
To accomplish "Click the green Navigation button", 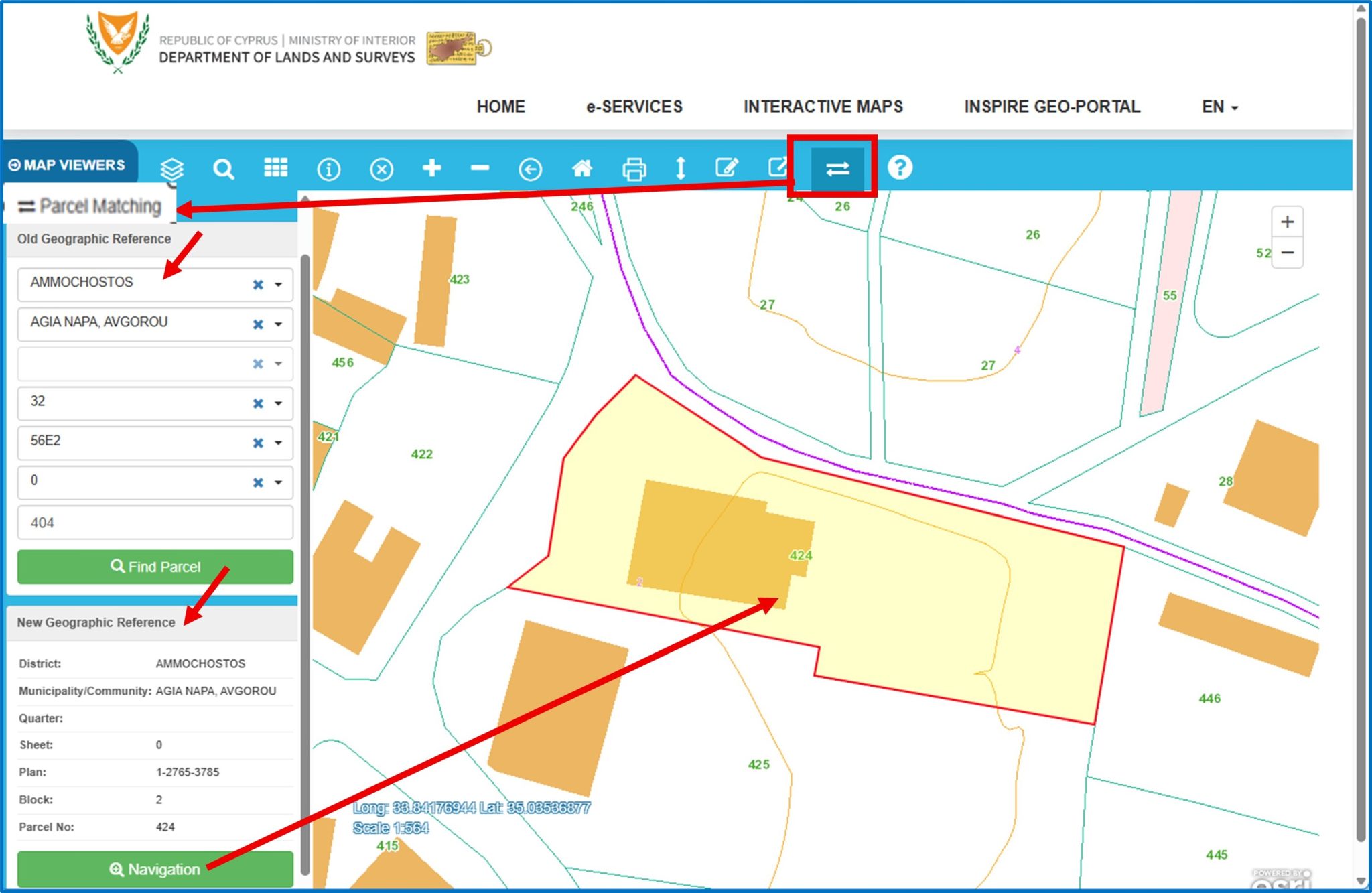I will click(155, 869).
